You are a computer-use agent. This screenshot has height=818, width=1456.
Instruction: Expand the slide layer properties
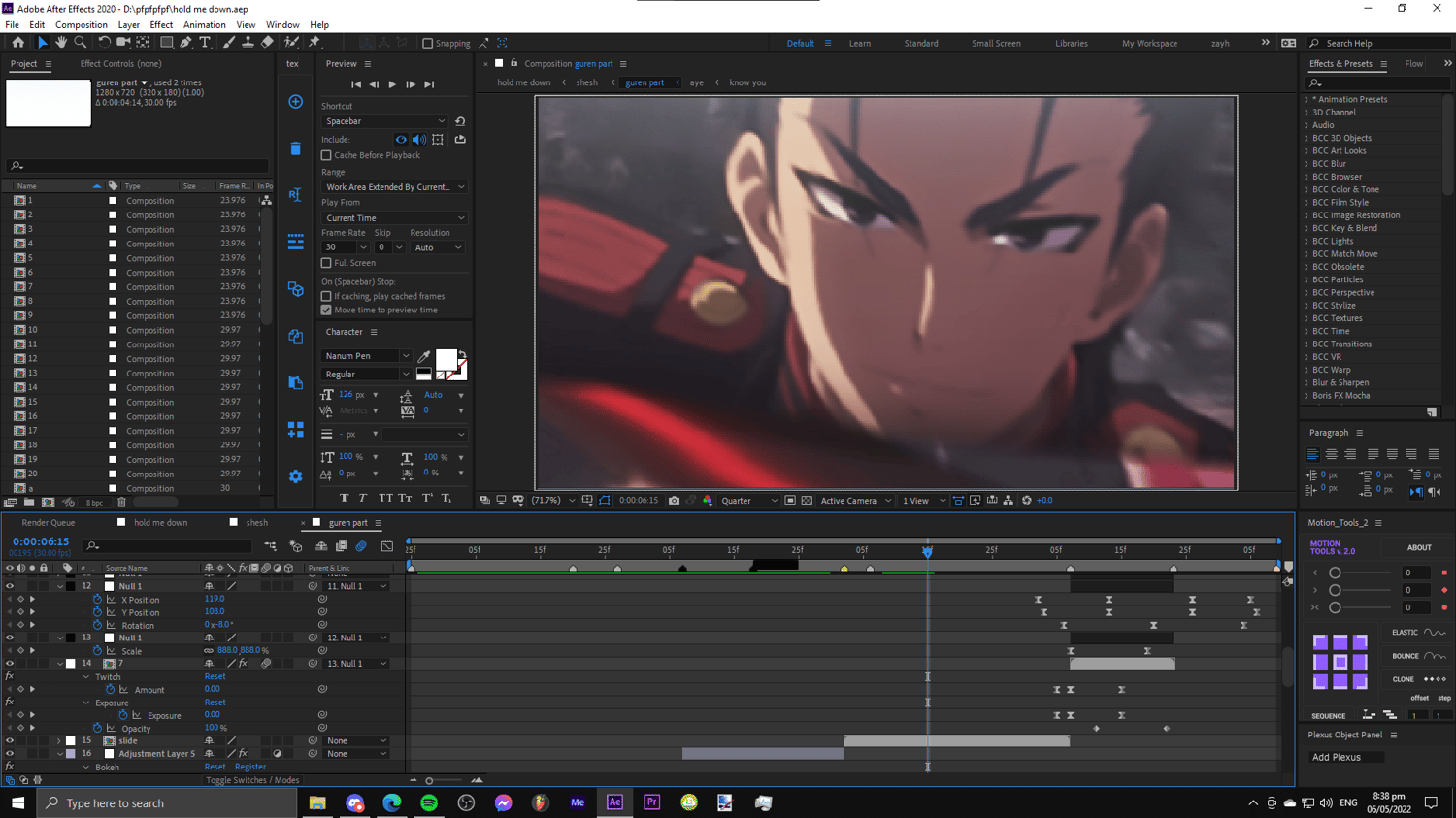coord(59,740)
